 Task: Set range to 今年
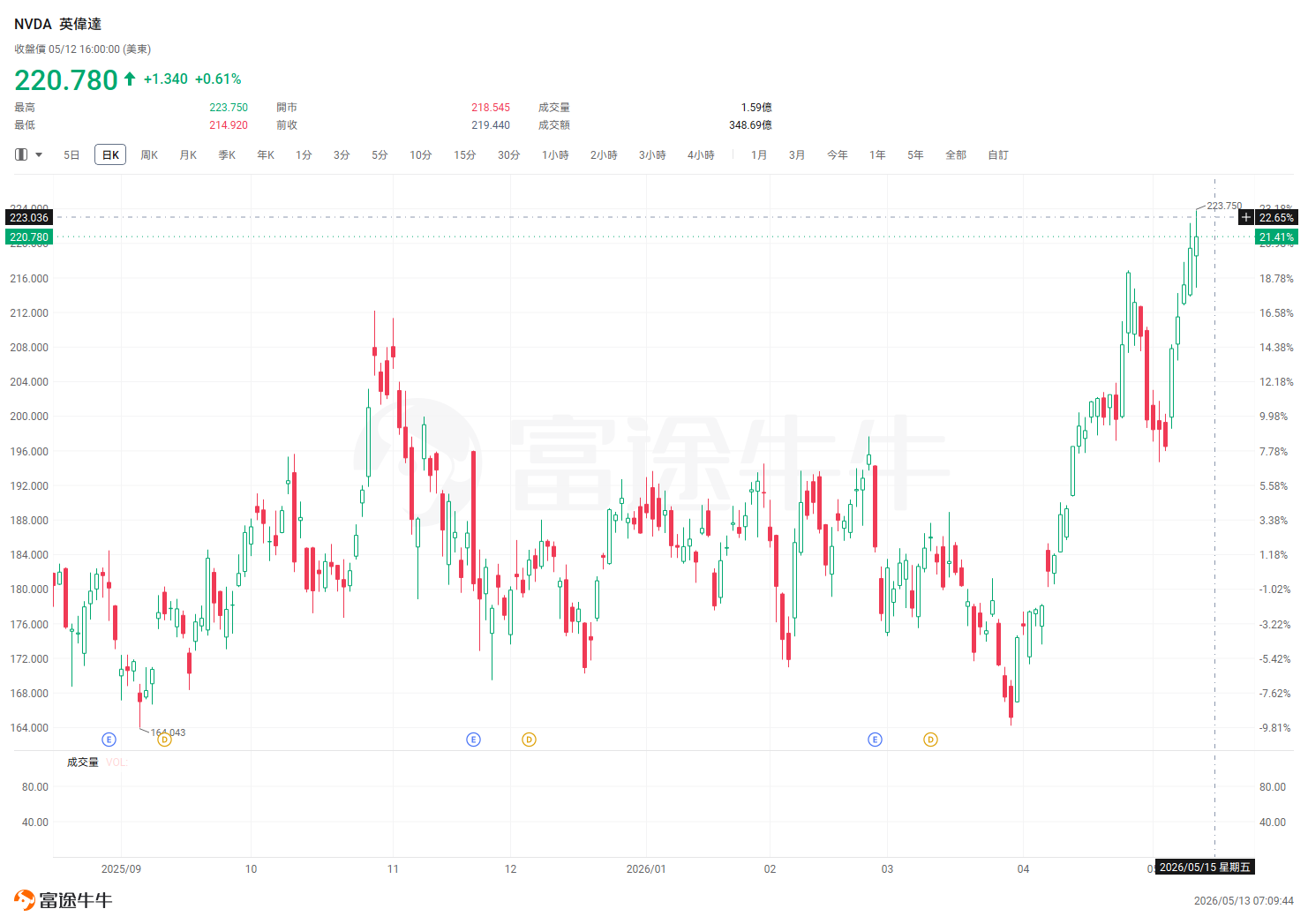tap(838, 155)
